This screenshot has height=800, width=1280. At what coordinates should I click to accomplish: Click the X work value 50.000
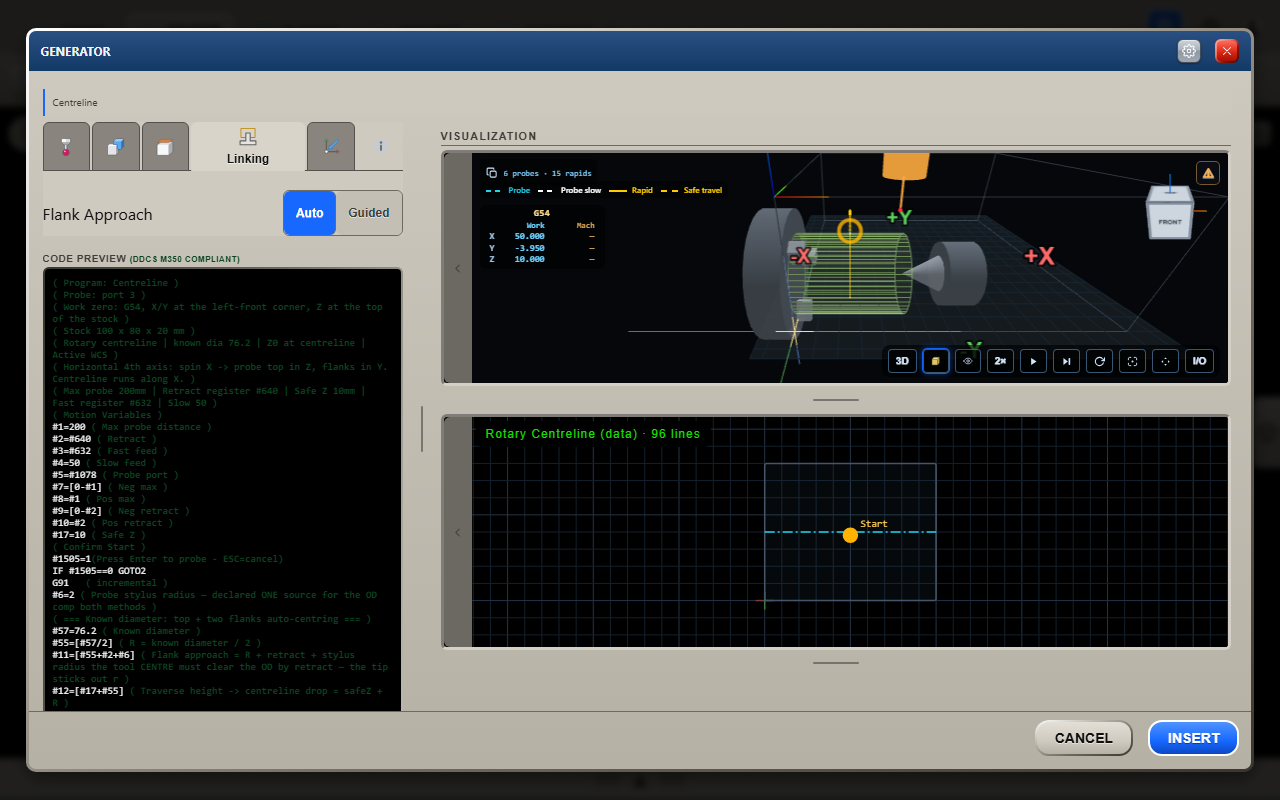pyautogui.click(x=530, y=236)
